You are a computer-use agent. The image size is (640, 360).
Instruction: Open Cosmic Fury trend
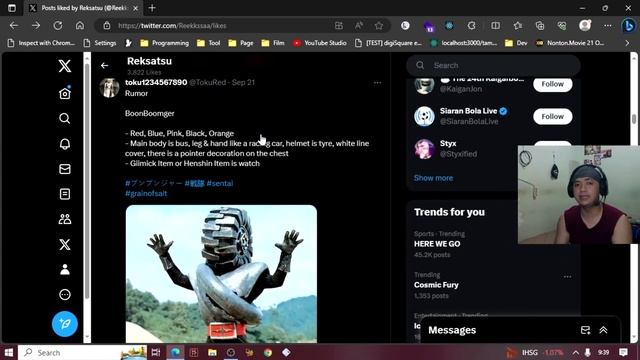436,285
